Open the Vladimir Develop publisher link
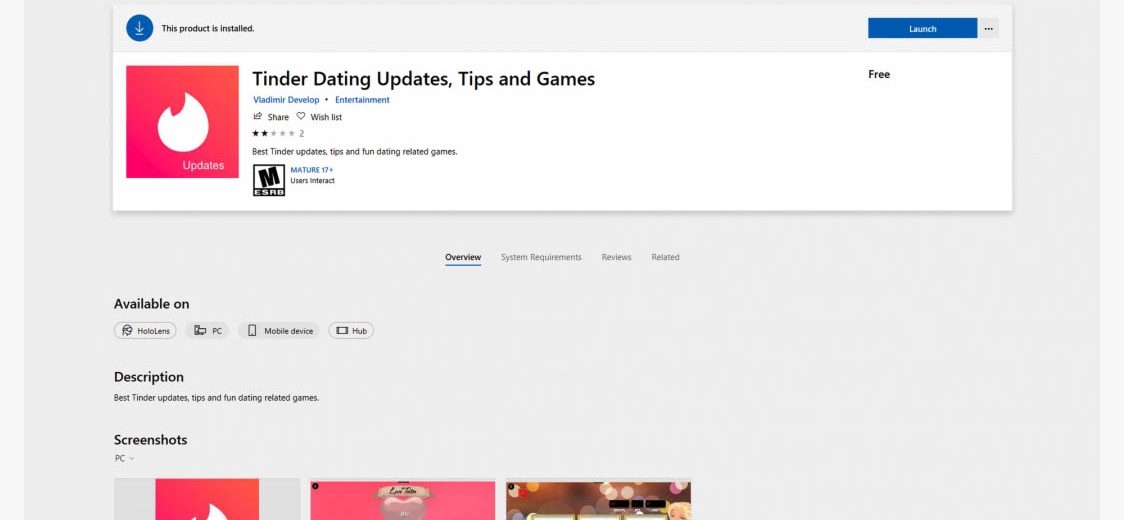 click(286, 100)
